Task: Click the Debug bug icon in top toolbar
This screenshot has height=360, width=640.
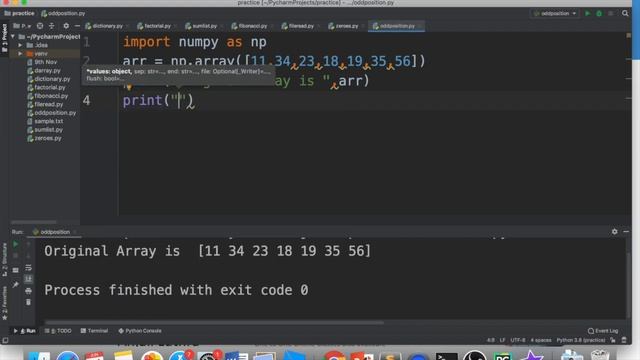Action: click(x=599, y=13)
